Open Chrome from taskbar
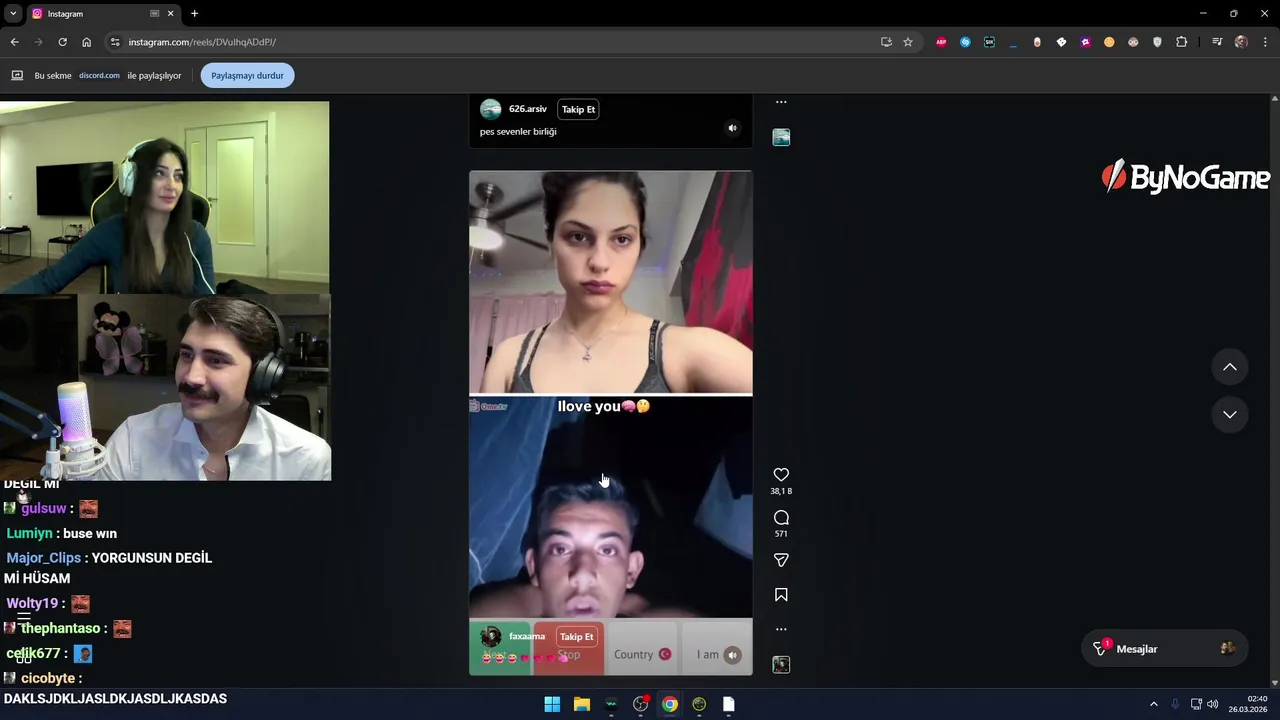The height and width of the screenshot is (720, 1280). pos(670,704)
